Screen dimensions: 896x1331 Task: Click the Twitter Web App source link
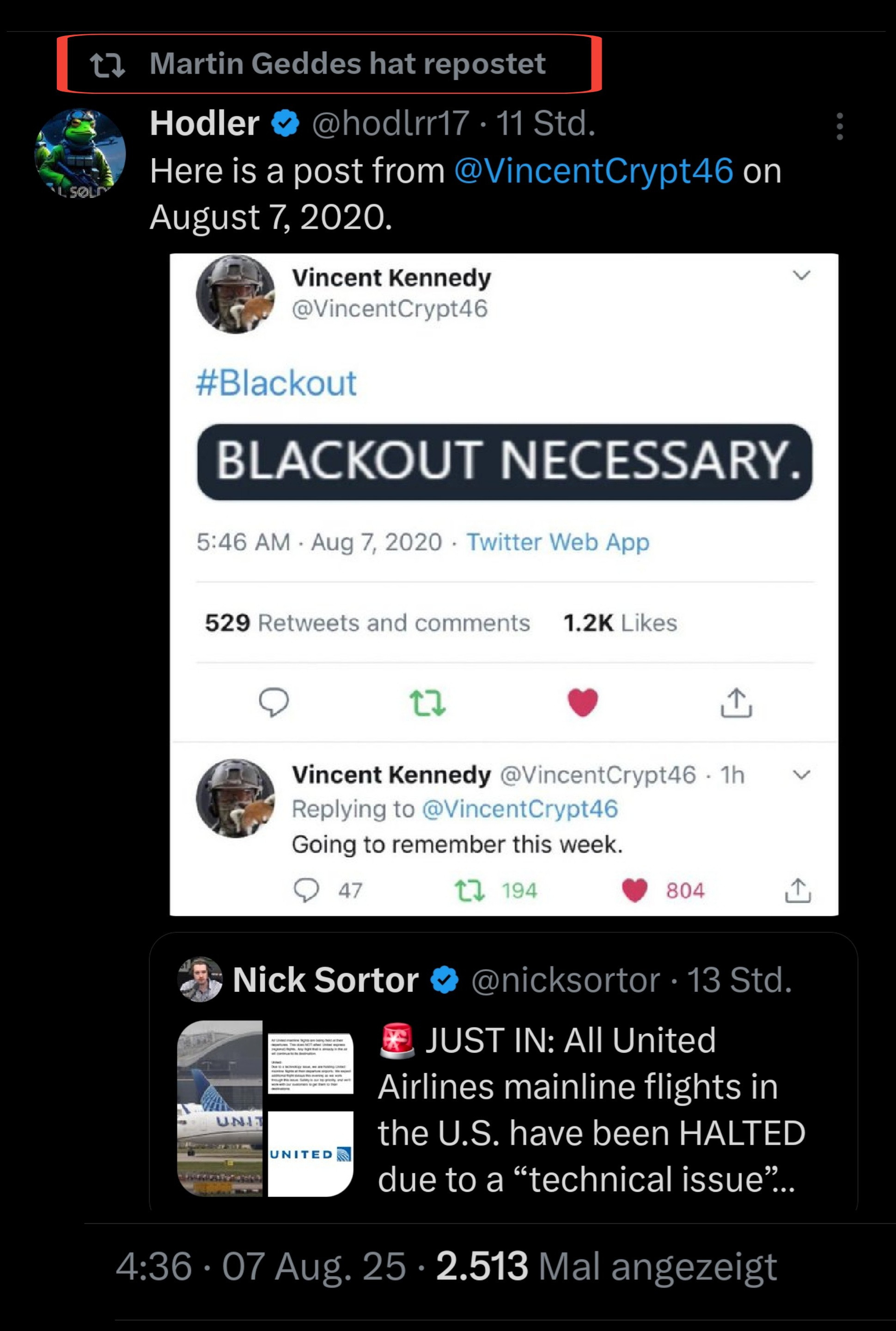(x=558, y=542)
